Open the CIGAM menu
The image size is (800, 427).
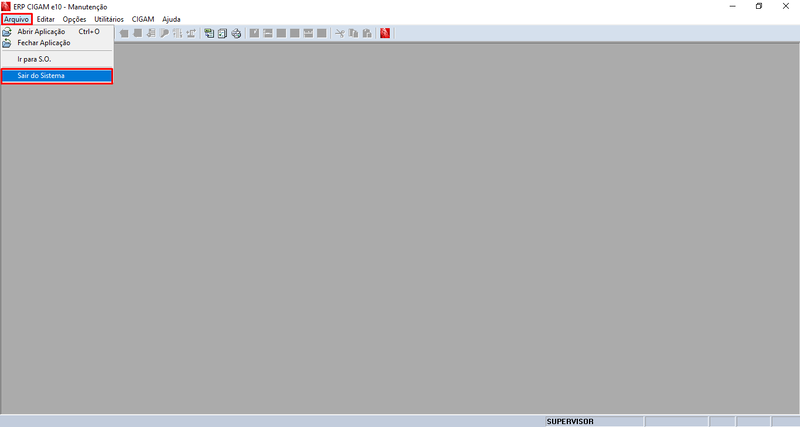click(143, 19)
